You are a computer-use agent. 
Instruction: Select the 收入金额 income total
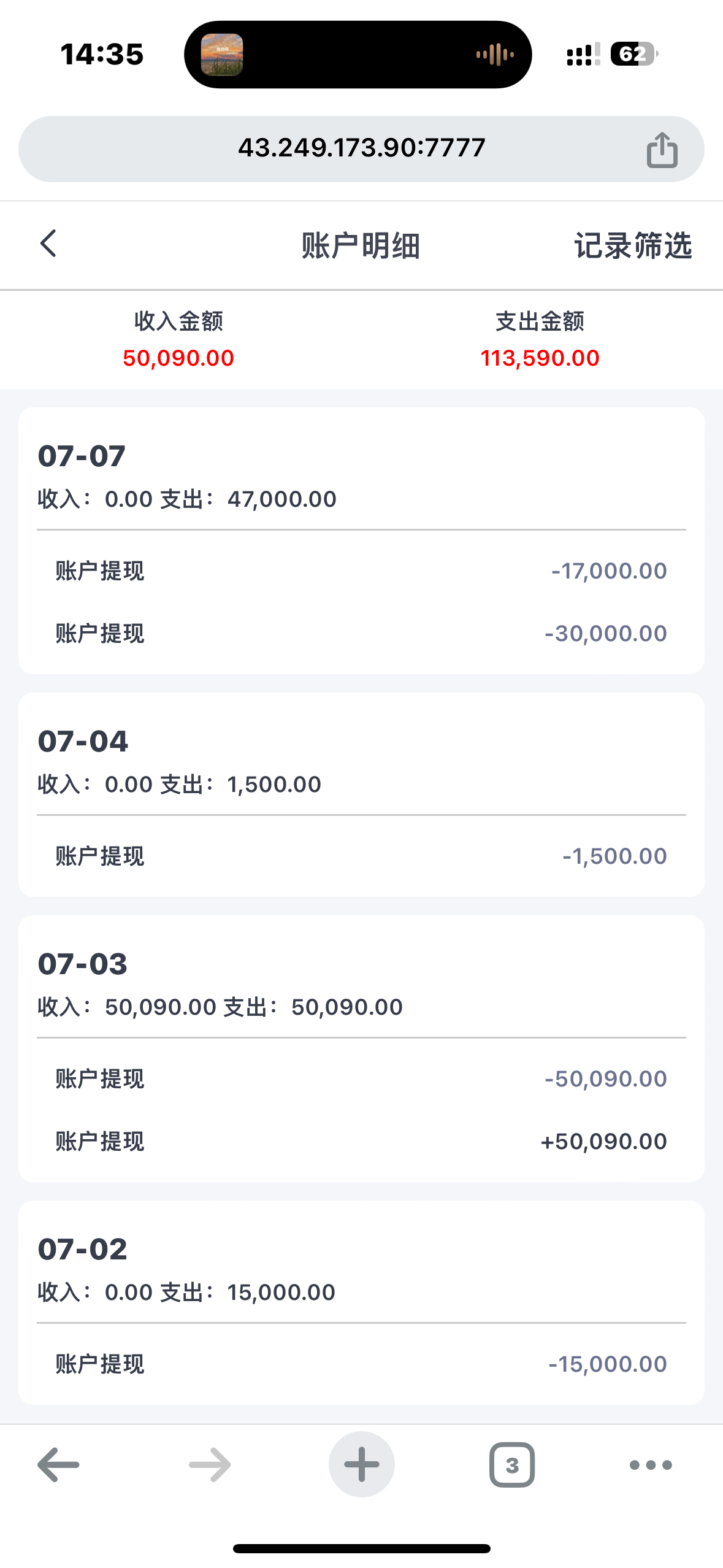178,339
